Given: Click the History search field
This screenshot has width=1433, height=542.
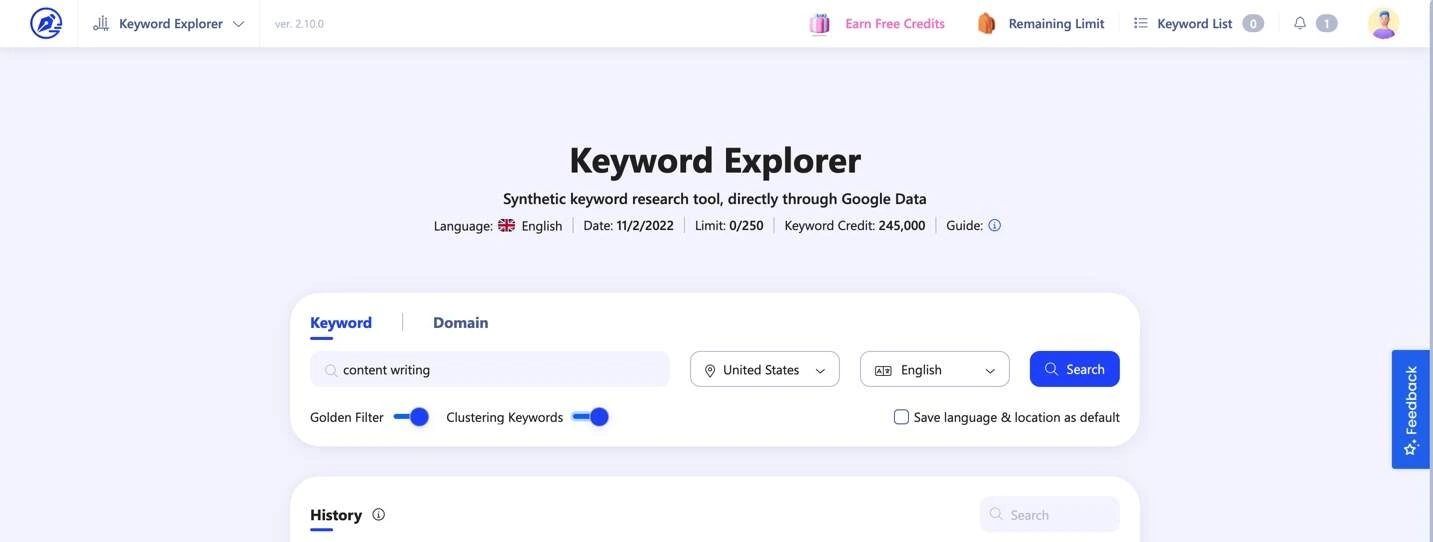Looking at the screenshot, I should [x=1050, y=514].
